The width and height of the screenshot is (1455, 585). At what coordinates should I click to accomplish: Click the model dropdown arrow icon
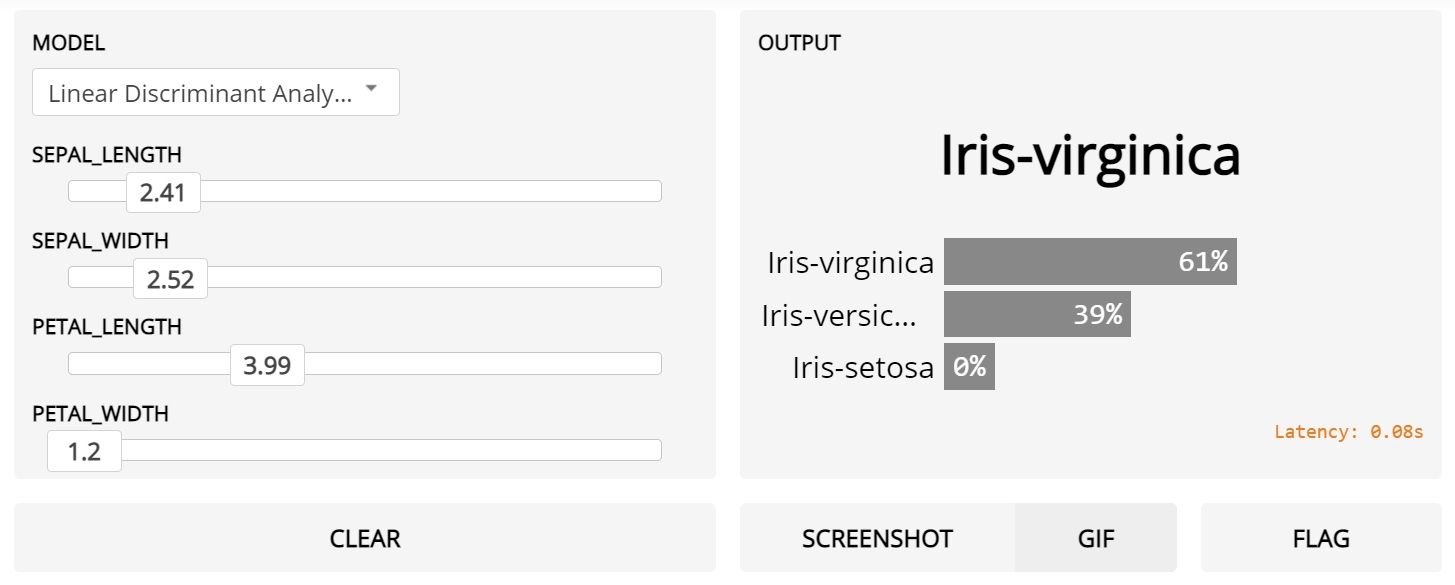tap(371, 89)
